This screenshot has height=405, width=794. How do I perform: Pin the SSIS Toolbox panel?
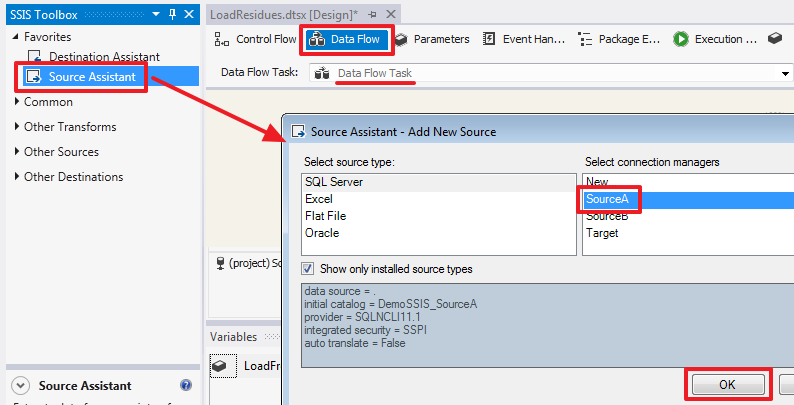[x=172, y=14]
